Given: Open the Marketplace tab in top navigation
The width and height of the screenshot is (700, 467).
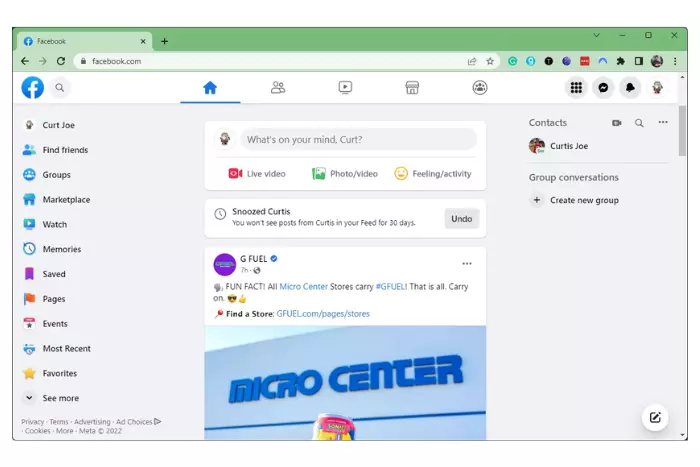Looking at the screenshot, I should (x=412, y=88).
